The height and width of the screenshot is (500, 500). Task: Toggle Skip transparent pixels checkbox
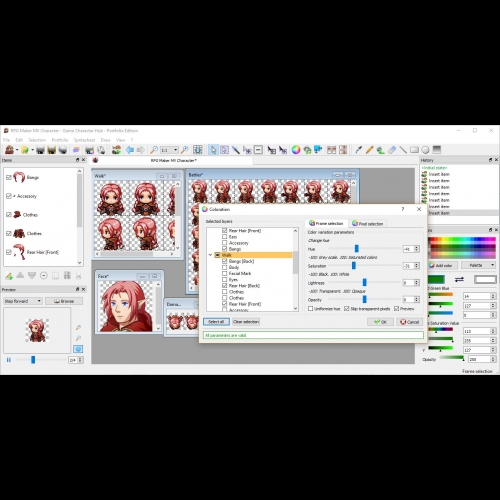pyautogui.click(x=347, y=309)
